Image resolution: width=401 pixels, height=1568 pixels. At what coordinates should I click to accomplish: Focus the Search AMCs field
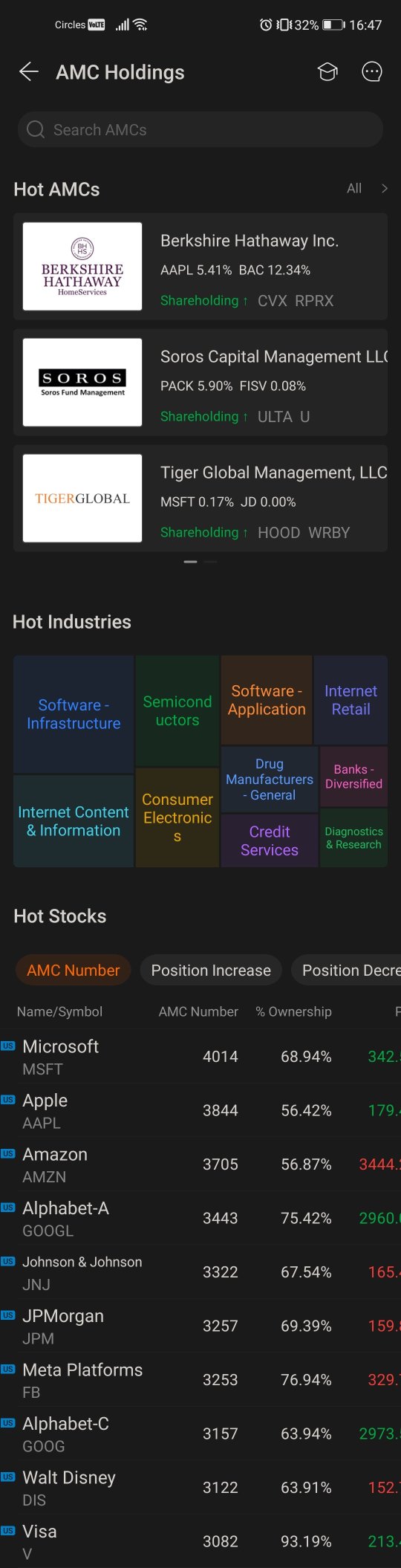(200, 129)
